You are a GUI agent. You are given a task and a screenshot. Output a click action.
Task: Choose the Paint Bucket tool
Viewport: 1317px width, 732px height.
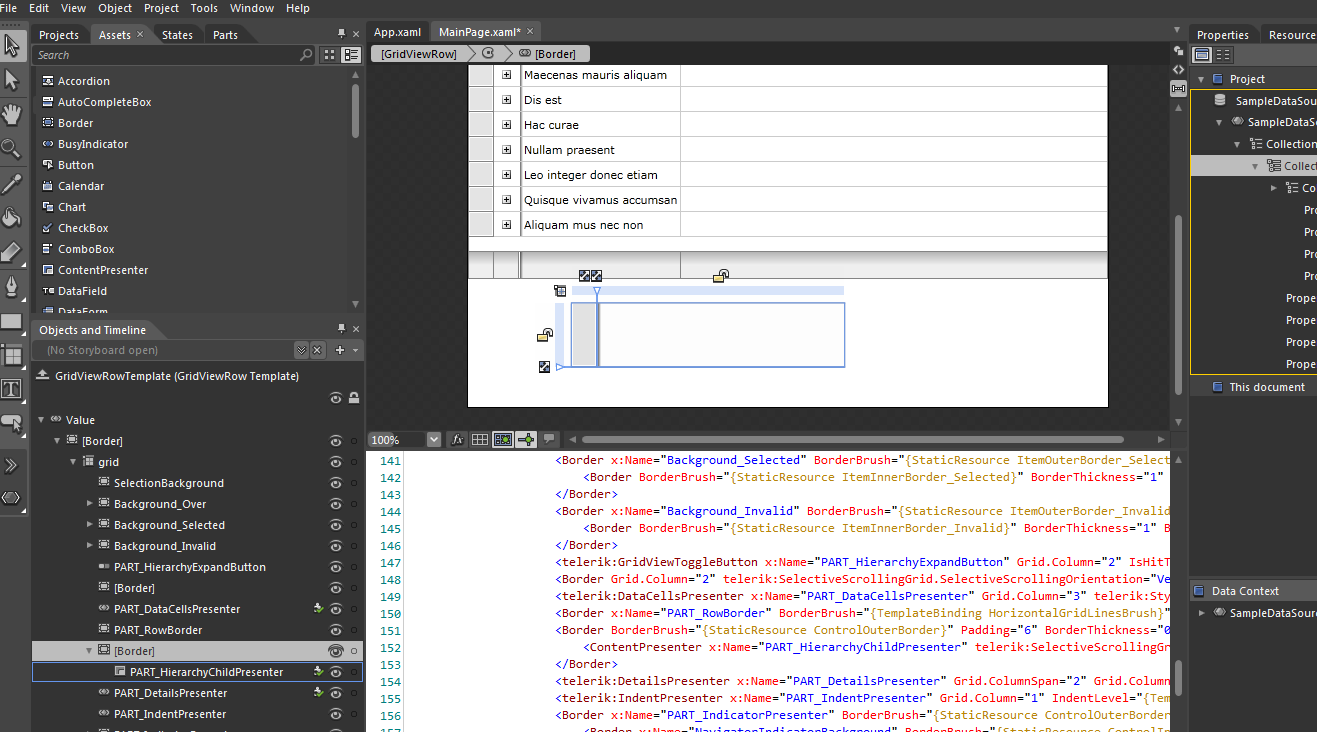pos(12,217)
